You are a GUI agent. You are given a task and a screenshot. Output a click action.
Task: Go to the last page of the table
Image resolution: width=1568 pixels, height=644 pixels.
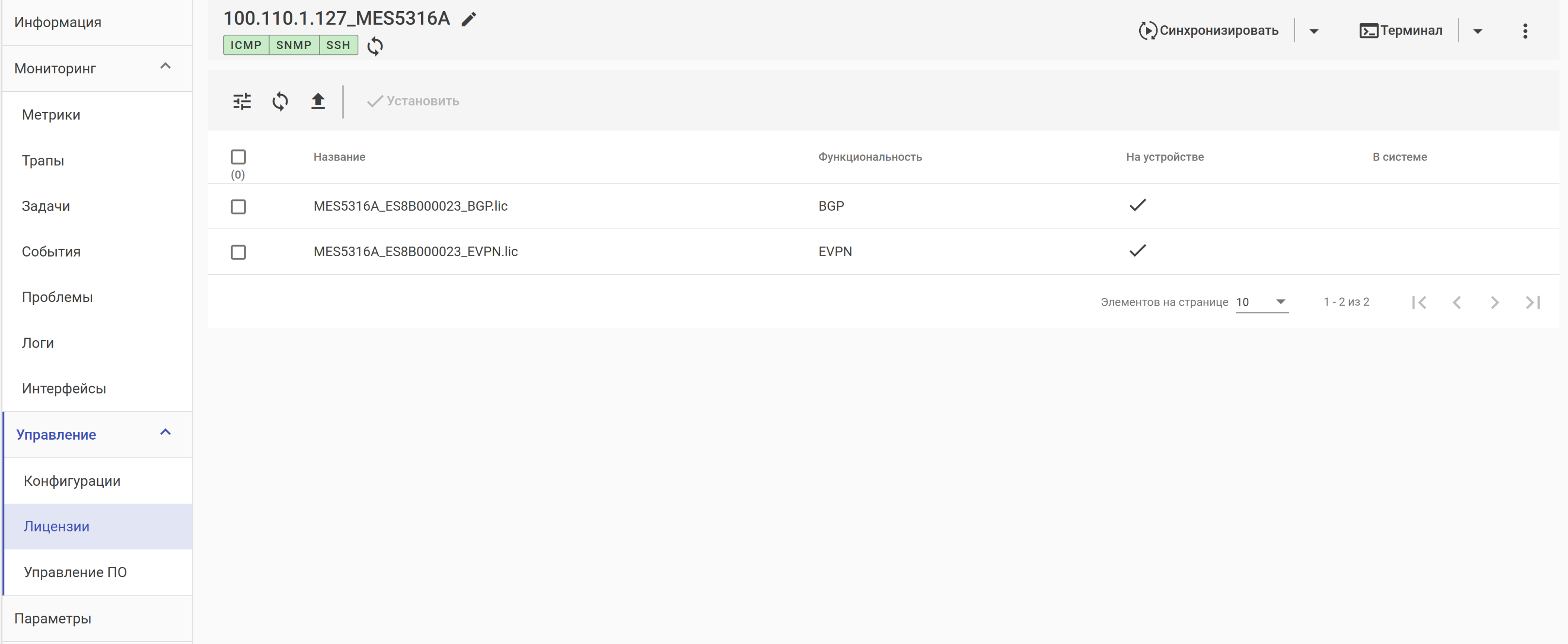tap(1532, 302)
